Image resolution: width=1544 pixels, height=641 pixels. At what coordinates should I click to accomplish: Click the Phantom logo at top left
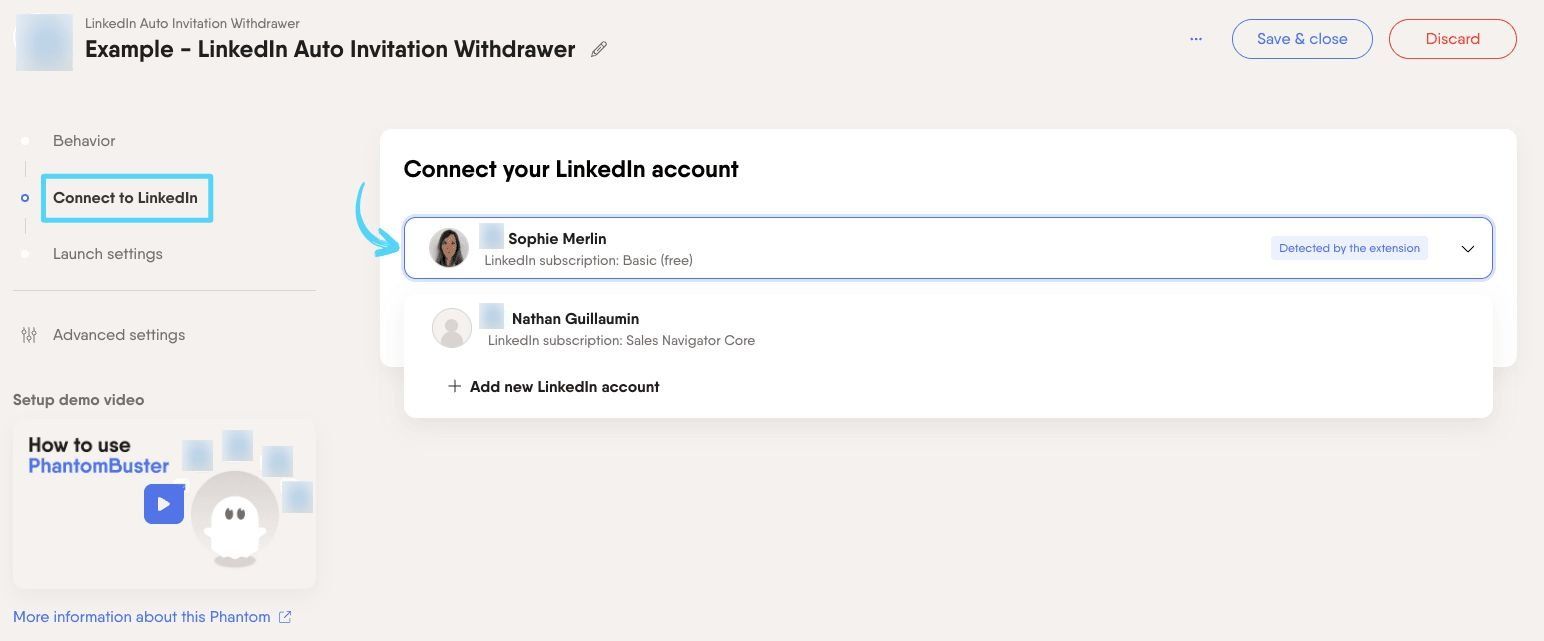44,42
